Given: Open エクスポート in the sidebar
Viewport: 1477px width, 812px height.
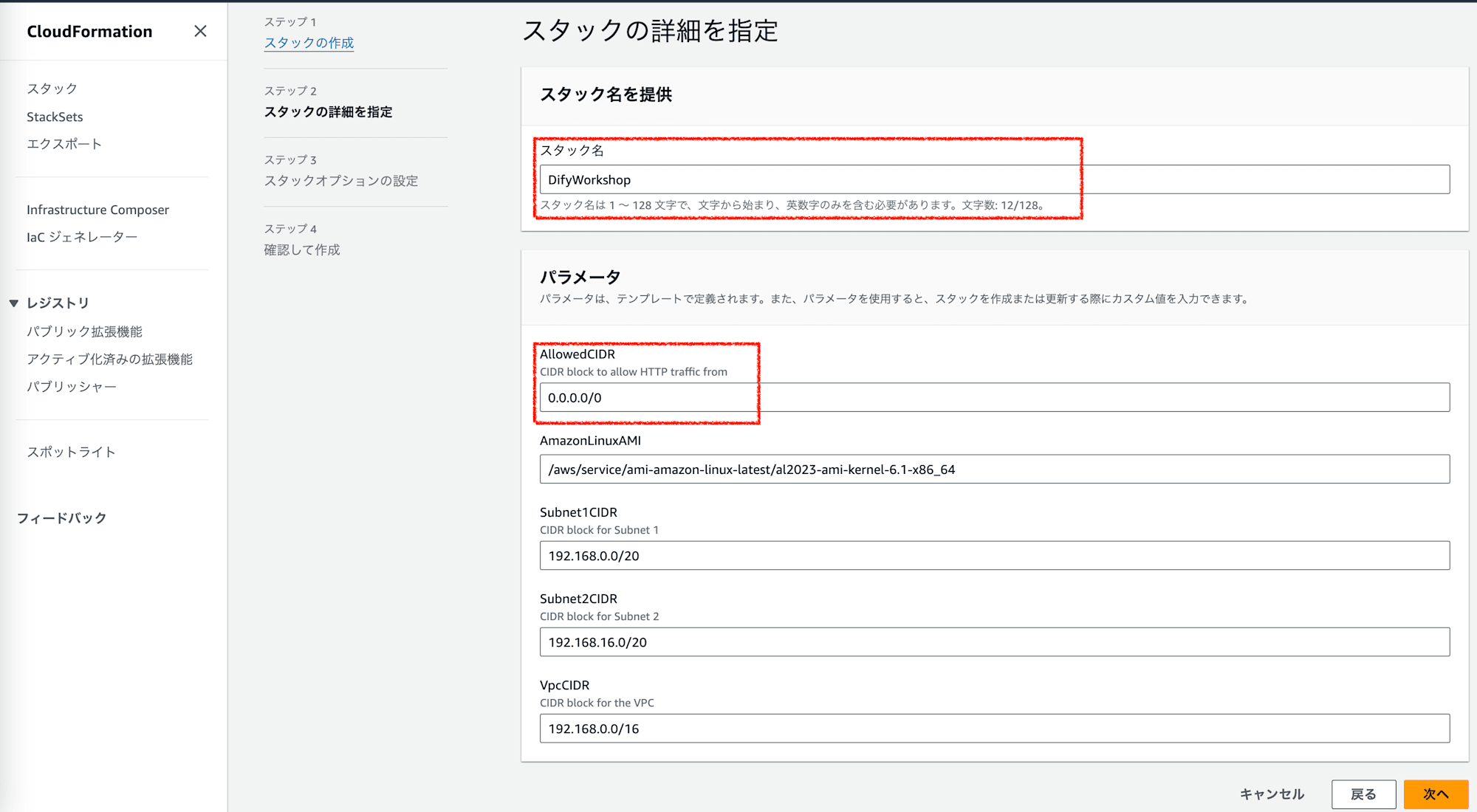Looking at the screenshot, I should (x=64, y=144).
